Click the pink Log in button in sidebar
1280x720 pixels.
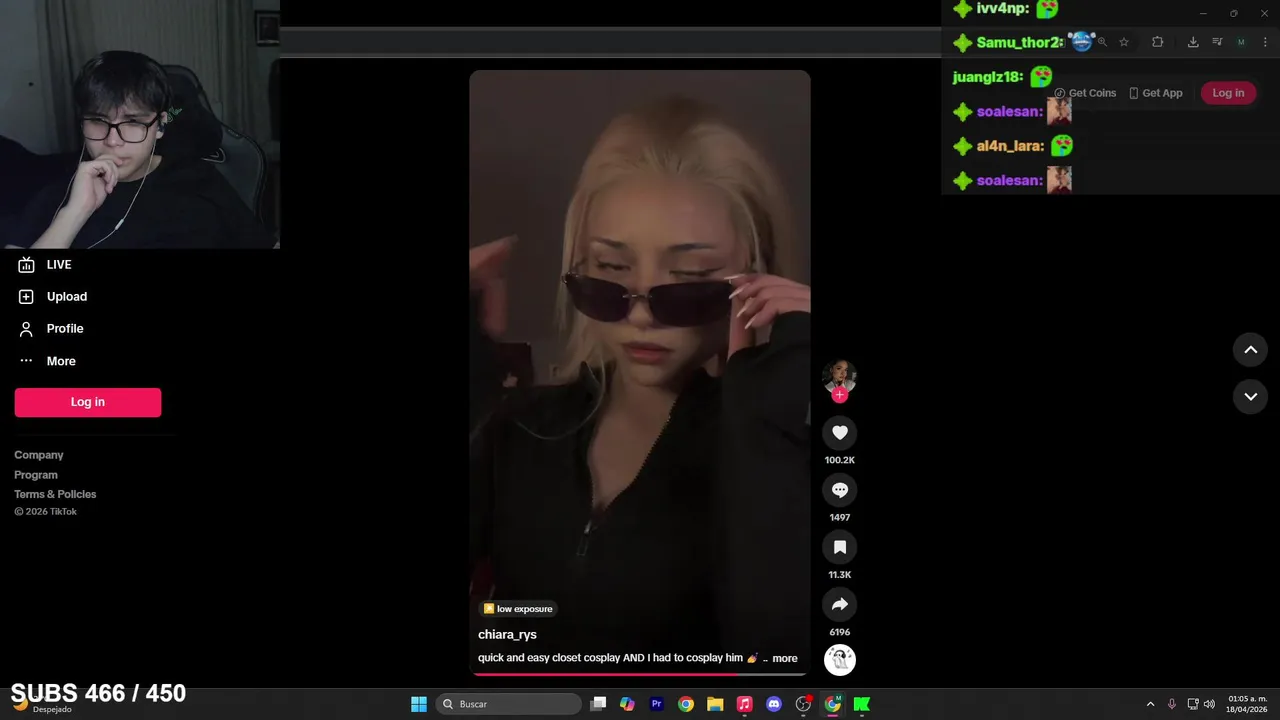coord(88,402)
